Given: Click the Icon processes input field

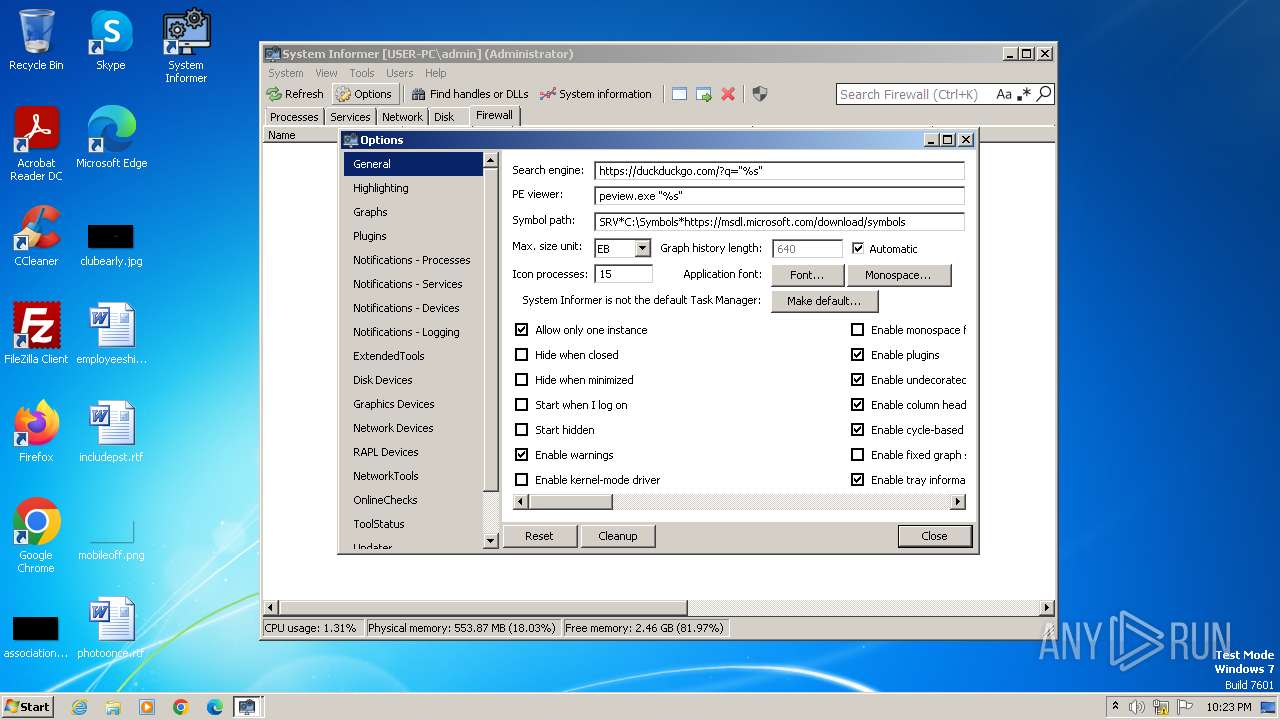Looking at the screenshot, I should tap(623, 273).
